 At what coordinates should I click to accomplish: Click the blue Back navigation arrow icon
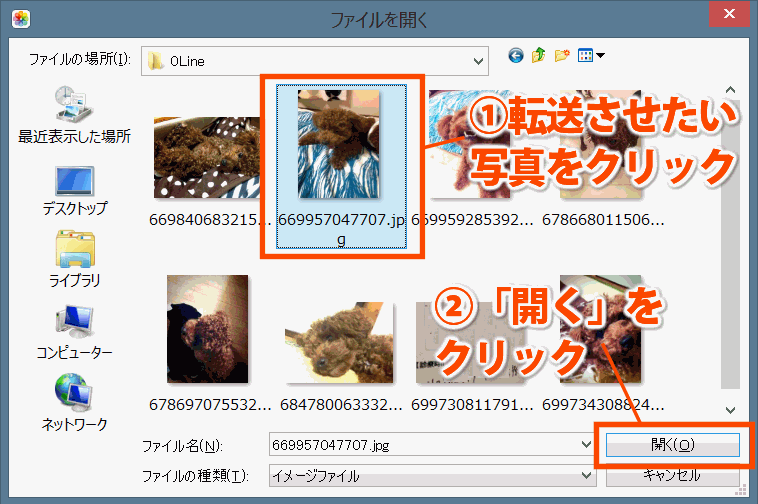pos(516,57)
